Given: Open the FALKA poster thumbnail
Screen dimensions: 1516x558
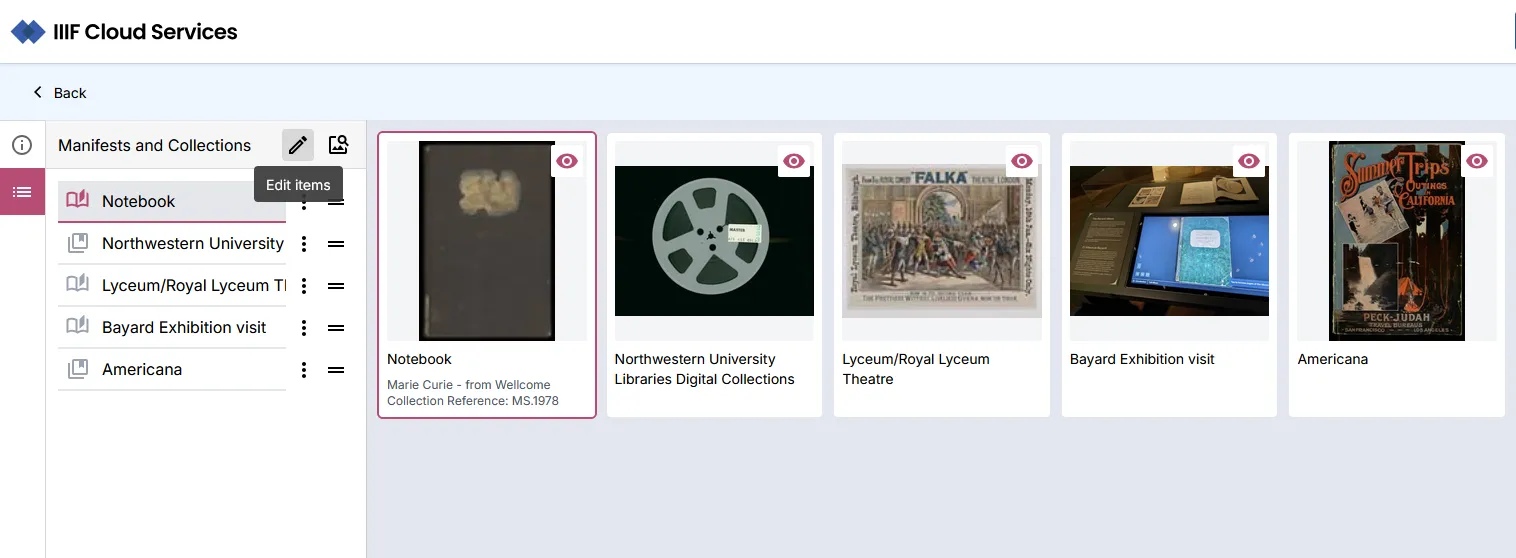Looking at the screenshot, I should click(942, 241).
